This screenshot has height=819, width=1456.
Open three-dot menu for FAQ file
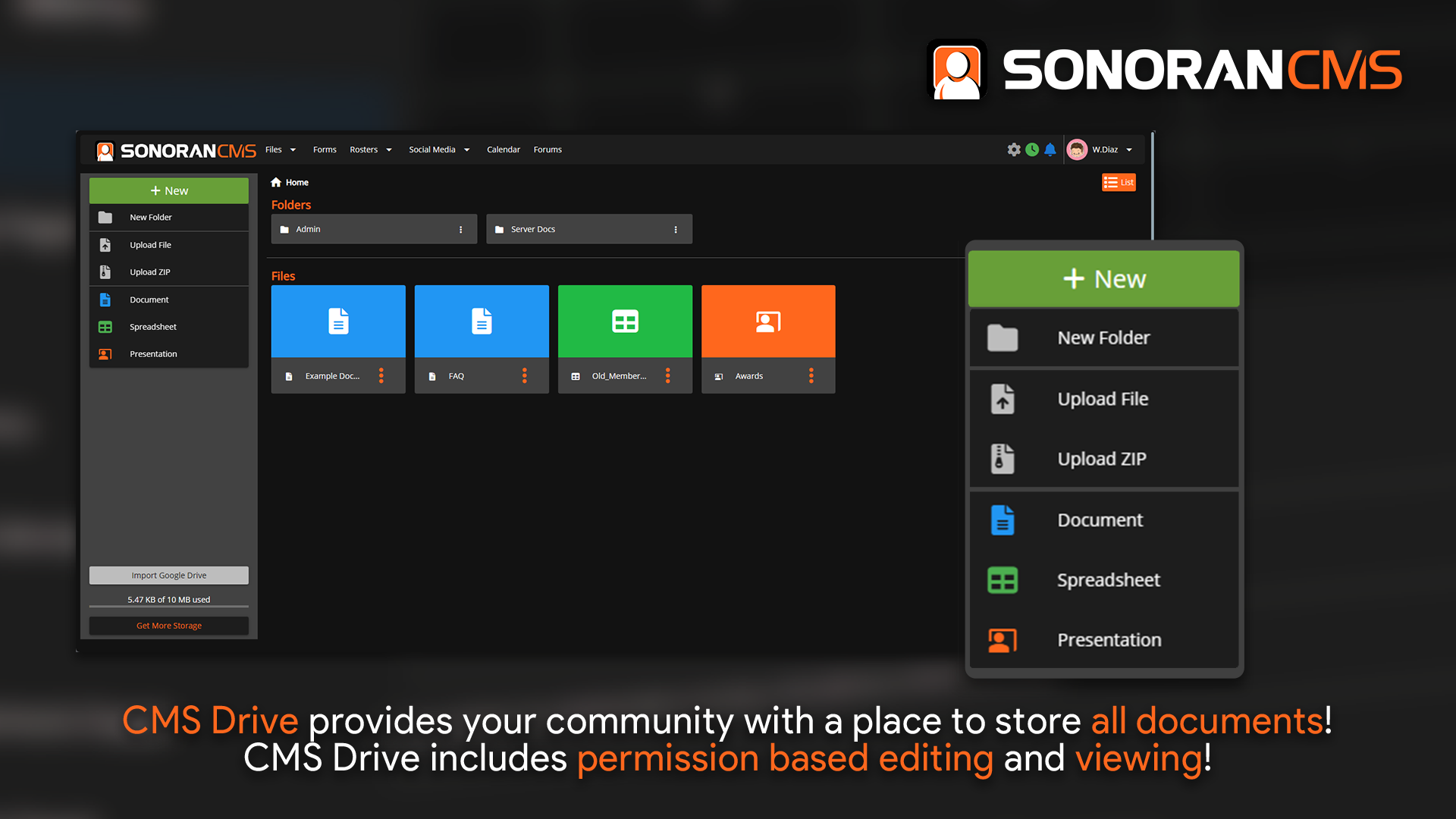(524, 375)
